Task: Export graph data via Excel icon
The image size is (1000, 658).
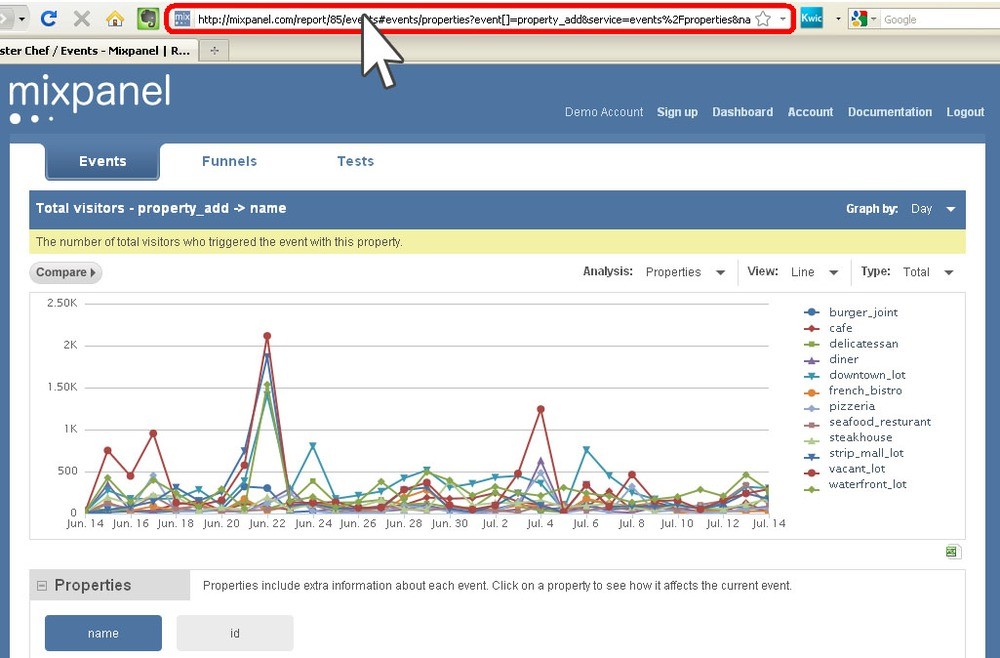Action: click(952, 552)
